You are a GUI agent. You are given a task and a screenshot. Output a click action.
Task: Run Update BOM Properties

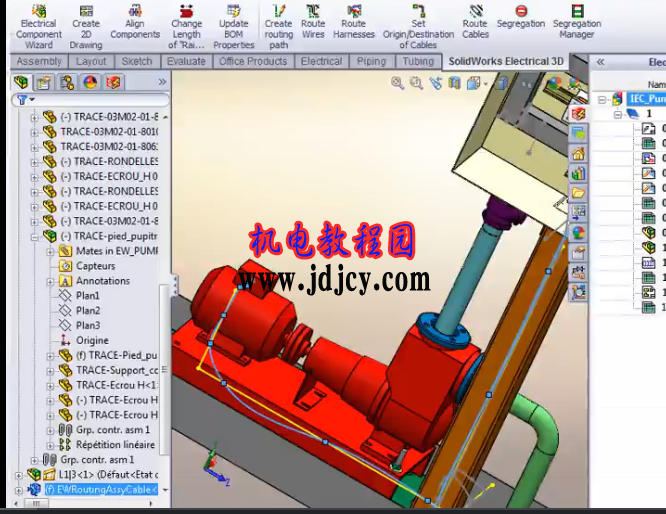click(x=234, y=26)
